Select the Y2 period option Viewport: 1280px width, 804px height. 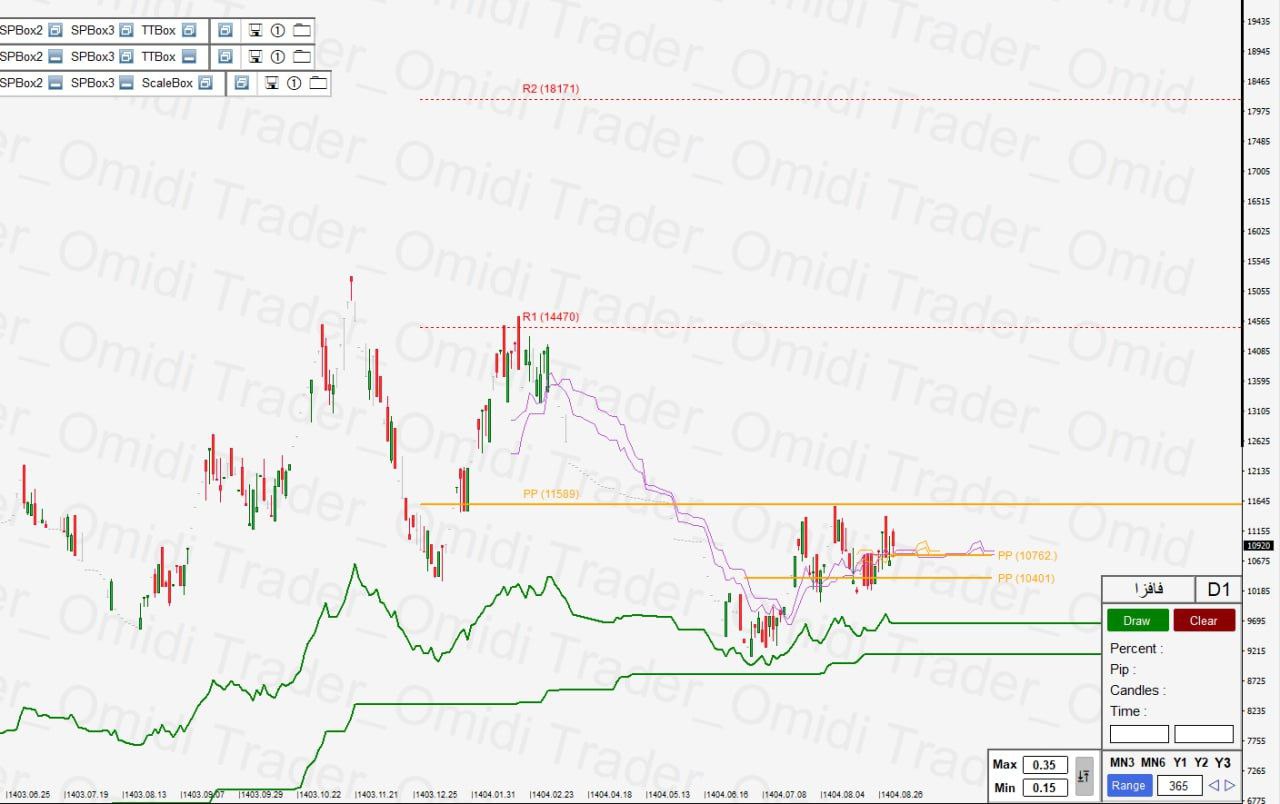pos(1201,762)
